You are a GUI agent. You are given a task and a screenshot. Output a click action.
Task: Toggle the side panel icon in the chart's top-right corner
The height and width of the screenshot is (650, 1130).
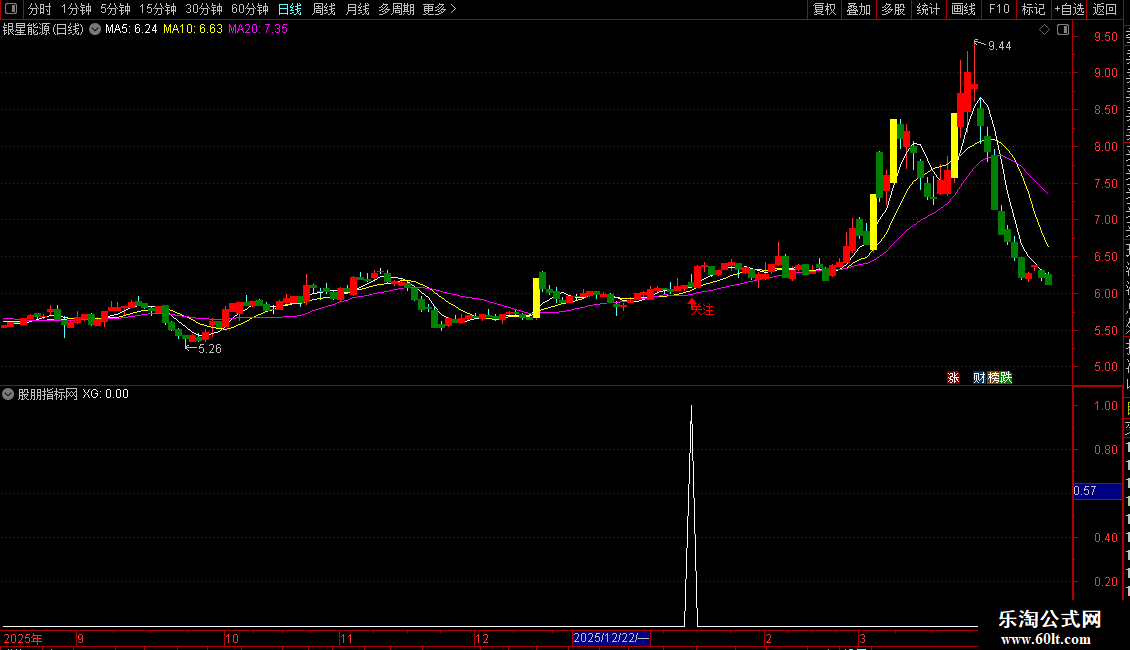1063,30
